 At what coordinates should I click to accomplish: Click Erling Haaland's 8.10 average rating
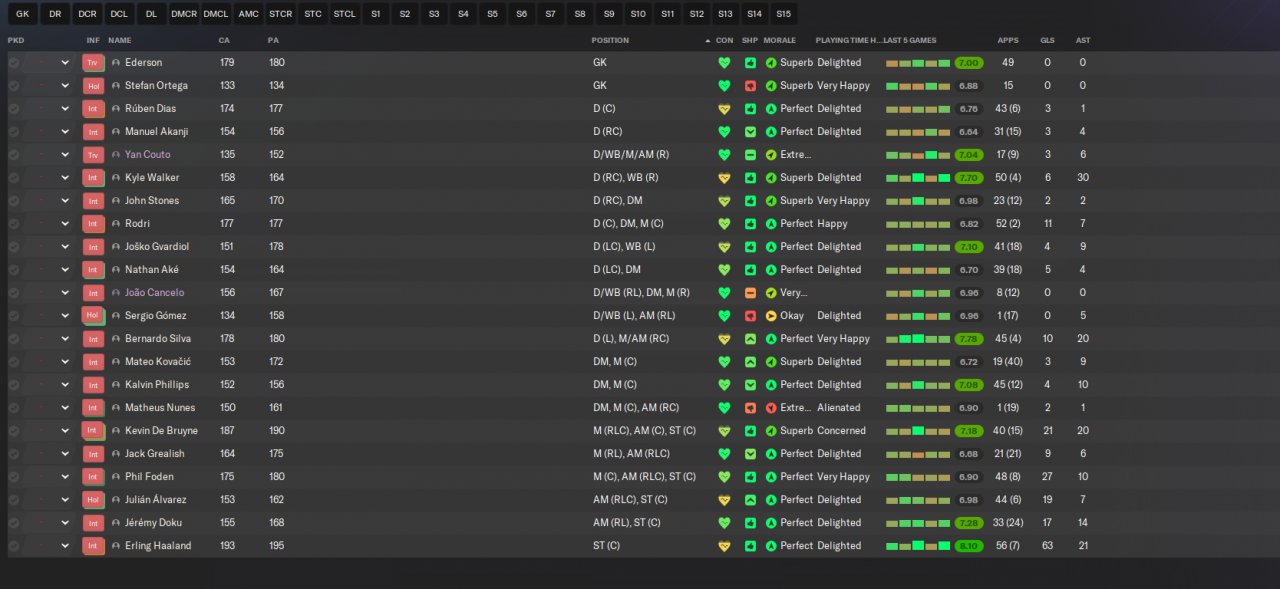point(969,545)
